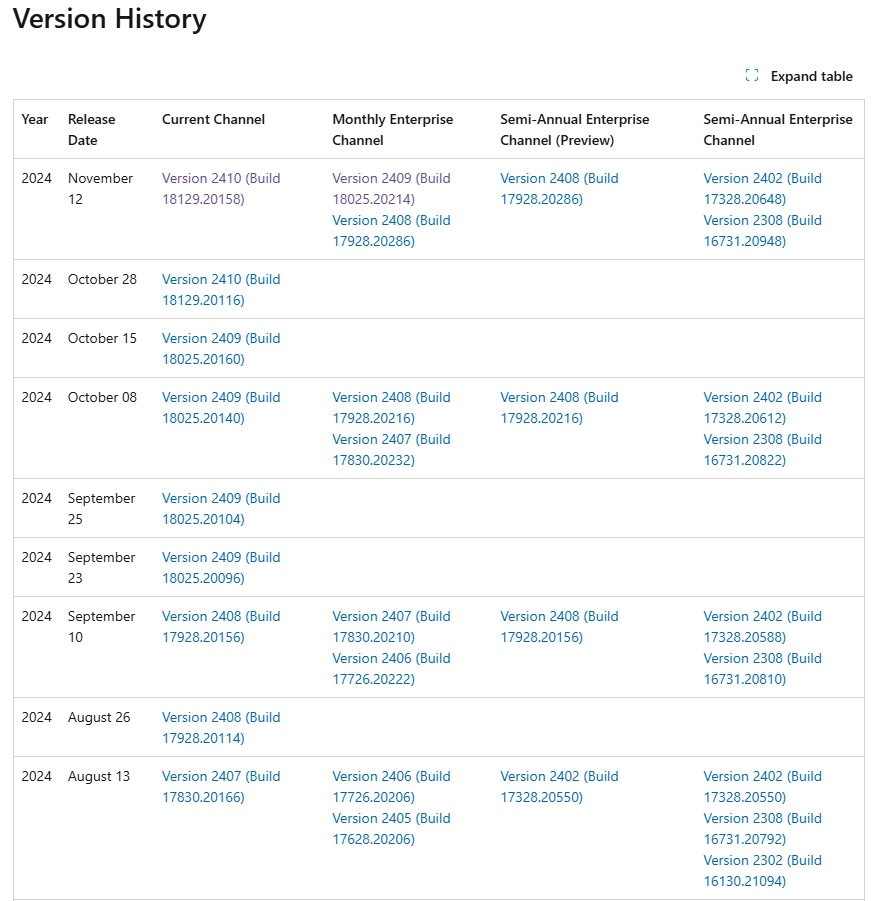875x901 pixels.
Task: Open Version 2302 Build 16130.21094 link
Action: click(763, 871)
